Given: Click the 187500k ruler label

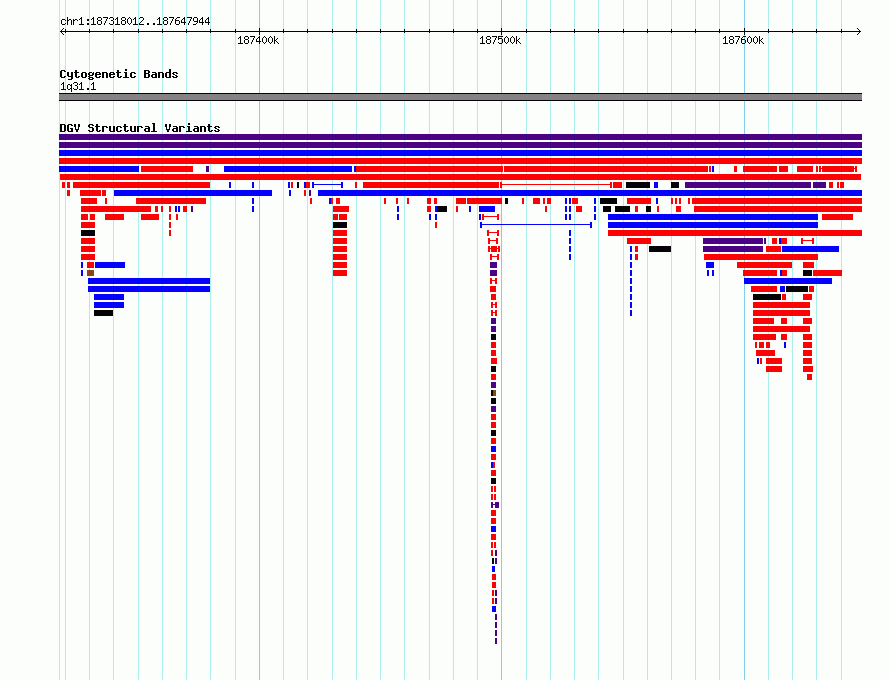Looking at the screenshot, I should (500, 40).
